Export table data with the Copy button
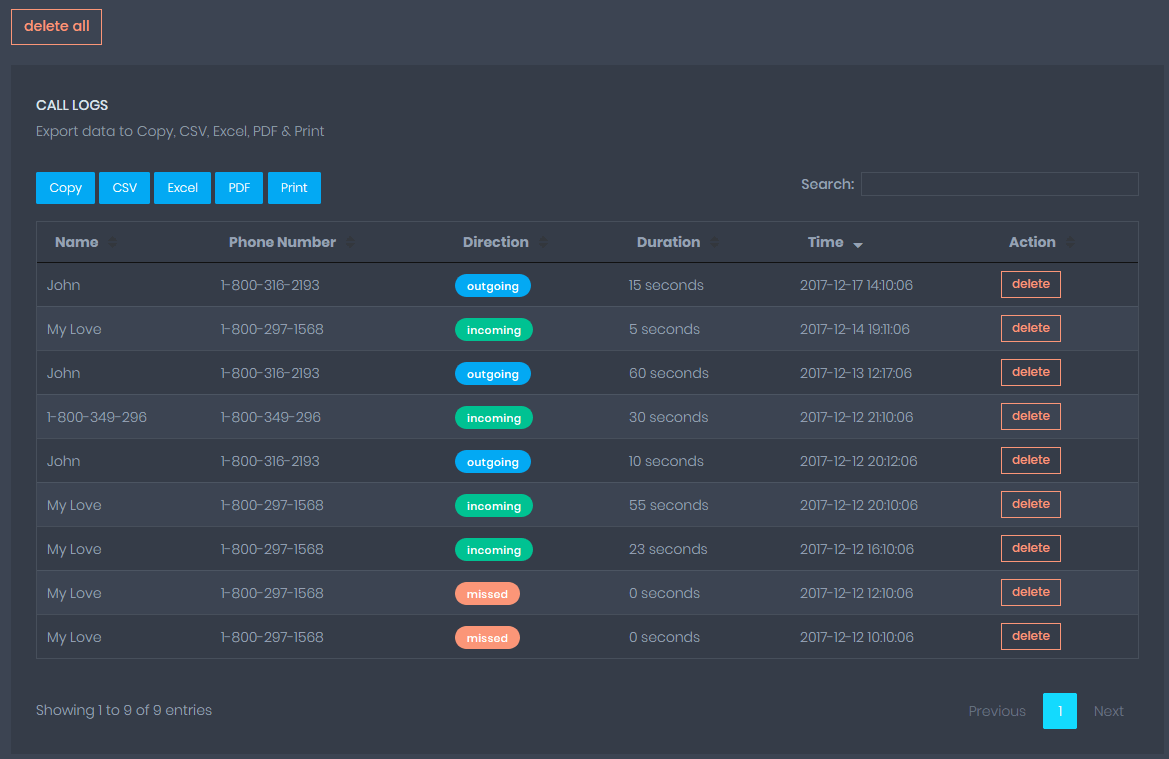 pyautogui.click(x=65, y=188)
